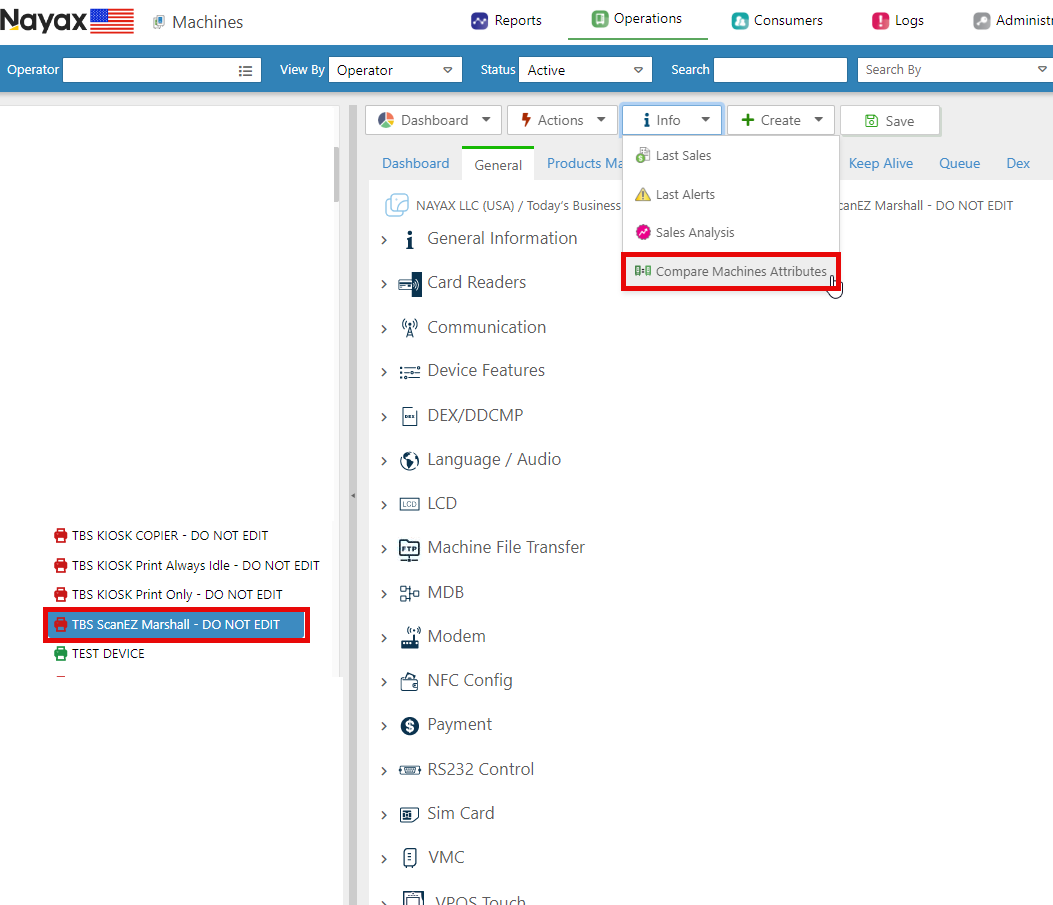Choose Last Alerts from Info menu
This screenshot has width=1053, height=905.
point(685,194)
